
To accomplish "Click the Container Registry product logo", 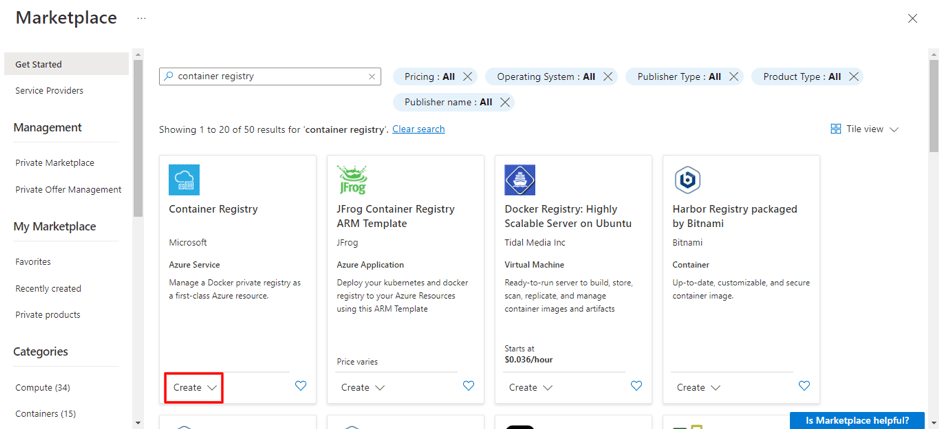I will coord(184,180).
